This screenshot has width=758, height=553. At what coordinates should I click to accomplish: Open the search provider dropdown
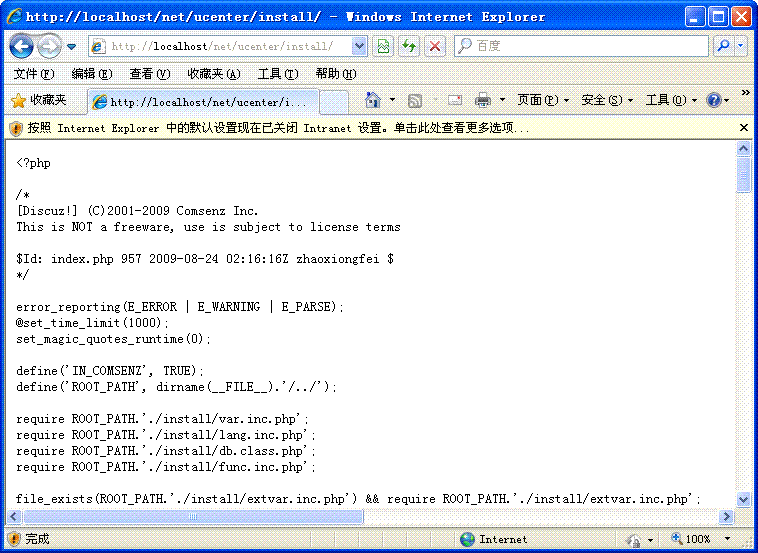pyautogui.click(x=741, y=46)
